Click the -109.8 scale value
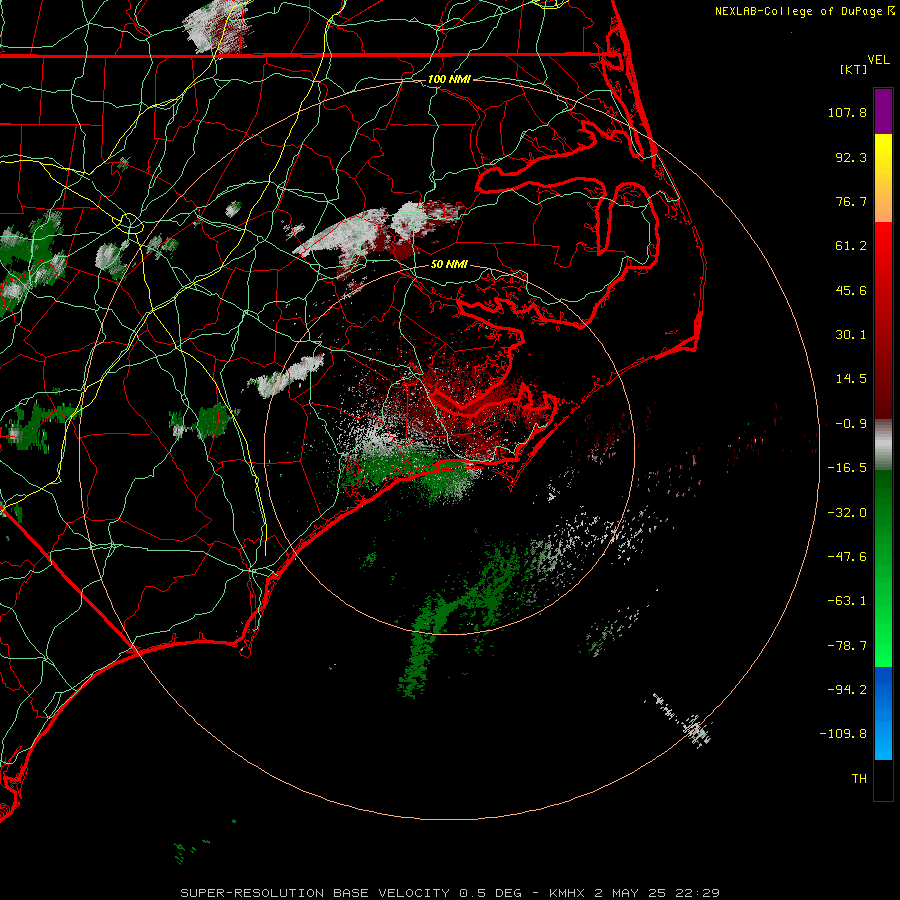Image resolution: width=900 pixels, height=900 pixels. [x=844, y=734]
